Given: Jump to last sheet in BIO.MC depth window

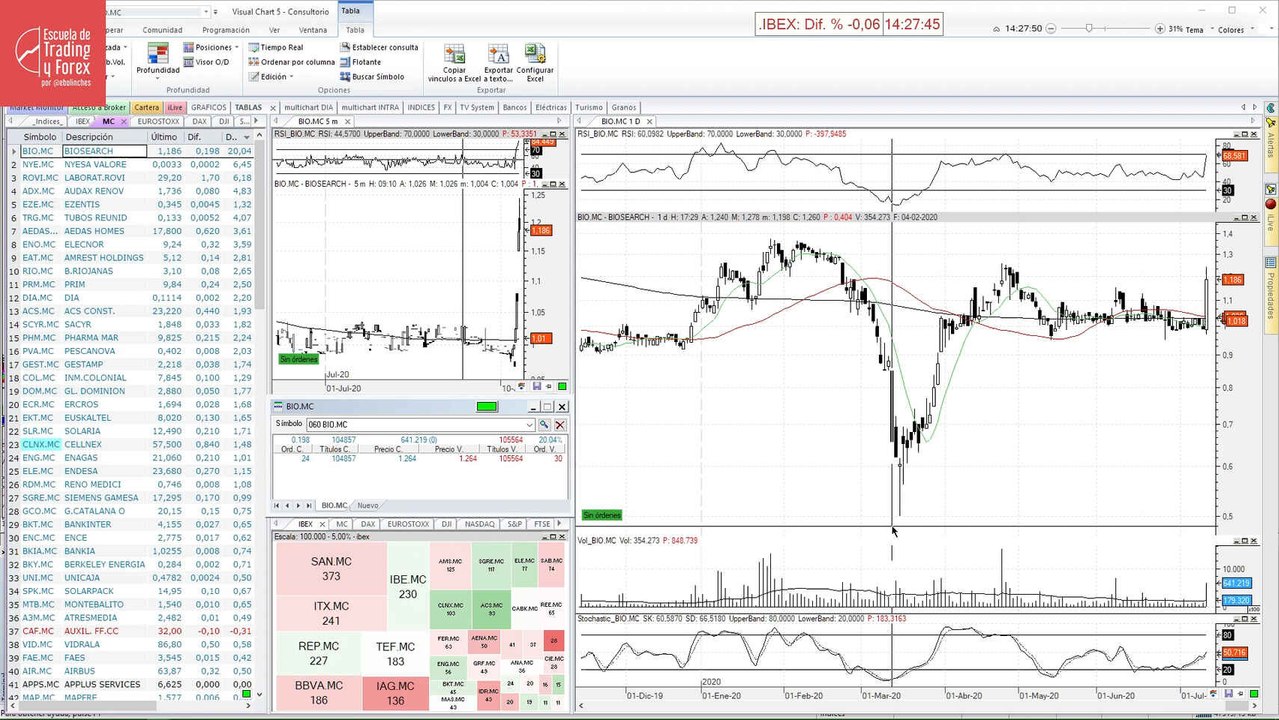Looking at the screenshot, I should click(310, 506).
